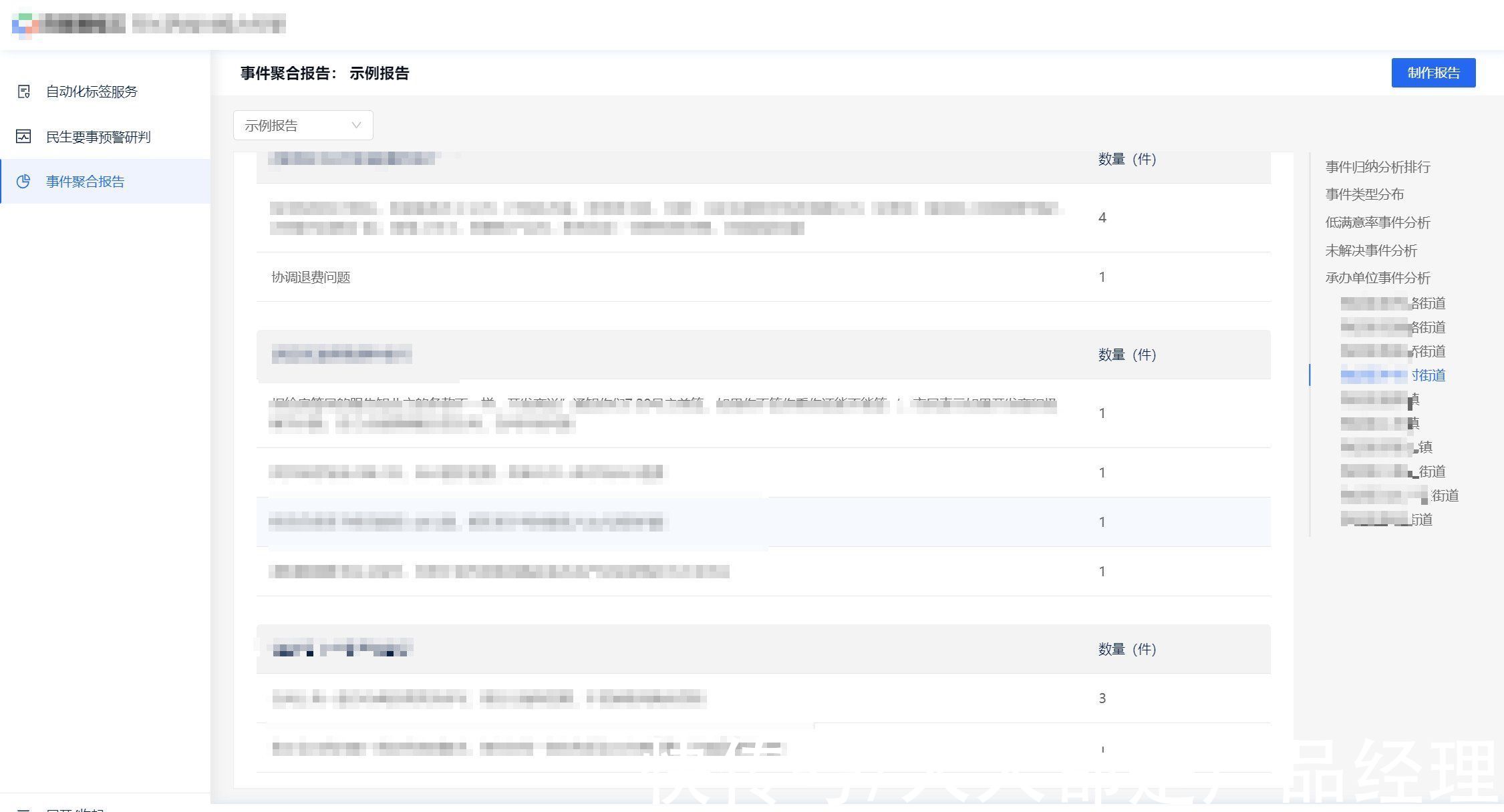The height and width of the screenshot is (812, 1504).
Task: Click quantity 3 in last table
Action: (x=1102, y=698)
